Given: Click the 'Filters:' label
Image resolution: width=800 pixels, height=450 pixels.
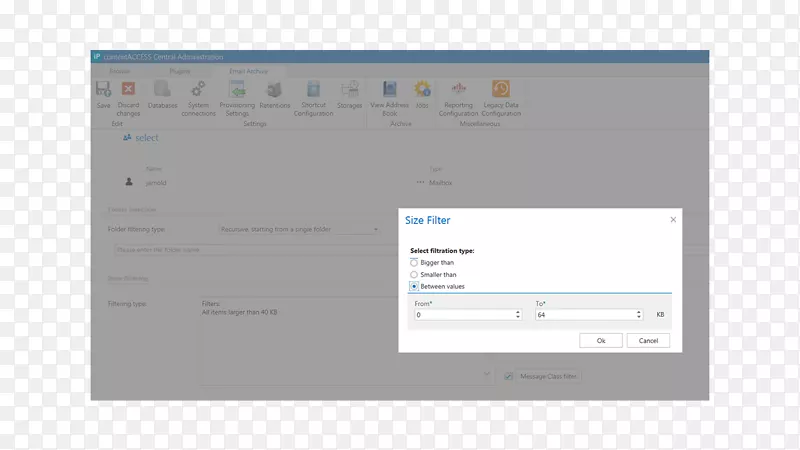Looking at the screenshot, I should point(211,304).
